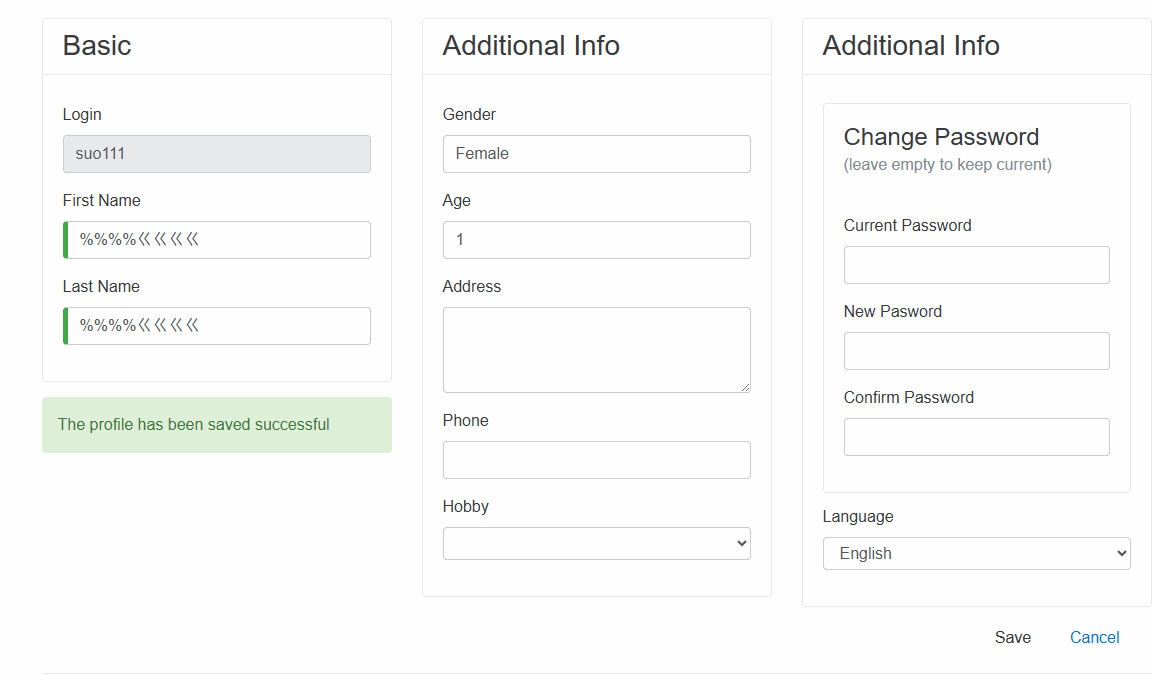
Task: Expand the Language dropdown showing English
Action: [x=976, y=553]
